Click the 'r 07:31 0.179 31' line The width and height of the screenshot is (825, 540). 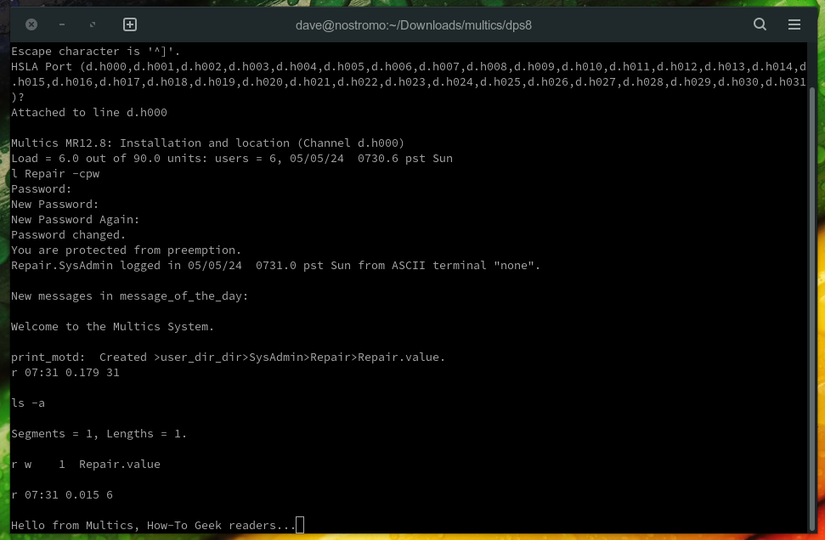65,372
